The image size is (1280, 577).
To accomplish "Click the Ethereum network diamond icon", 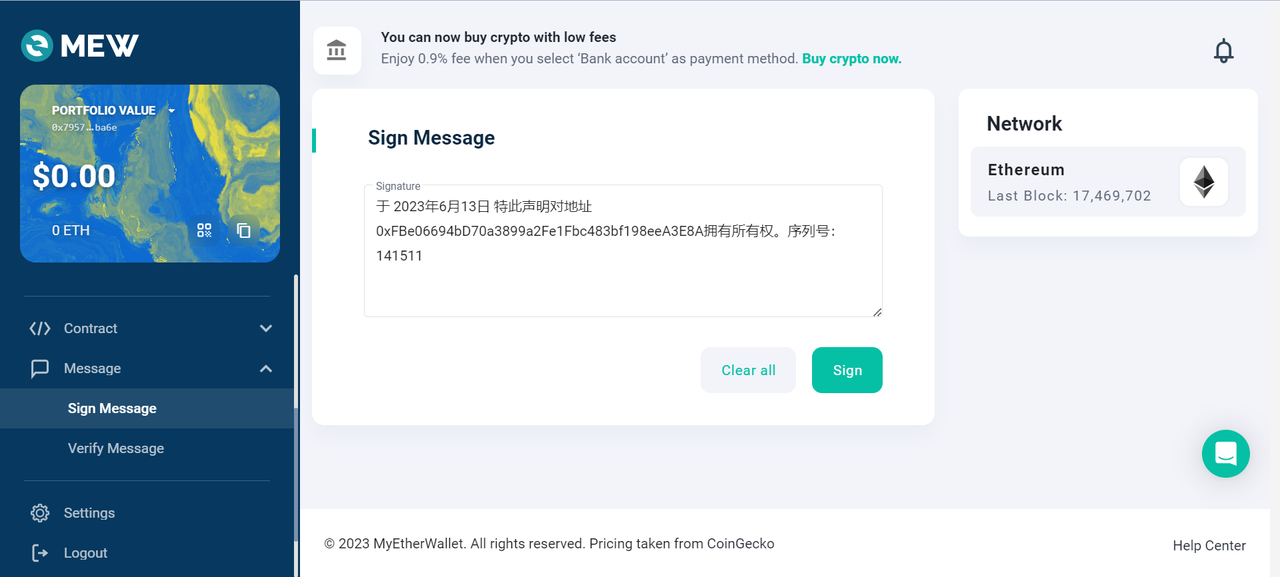I will pos(1203,182).
